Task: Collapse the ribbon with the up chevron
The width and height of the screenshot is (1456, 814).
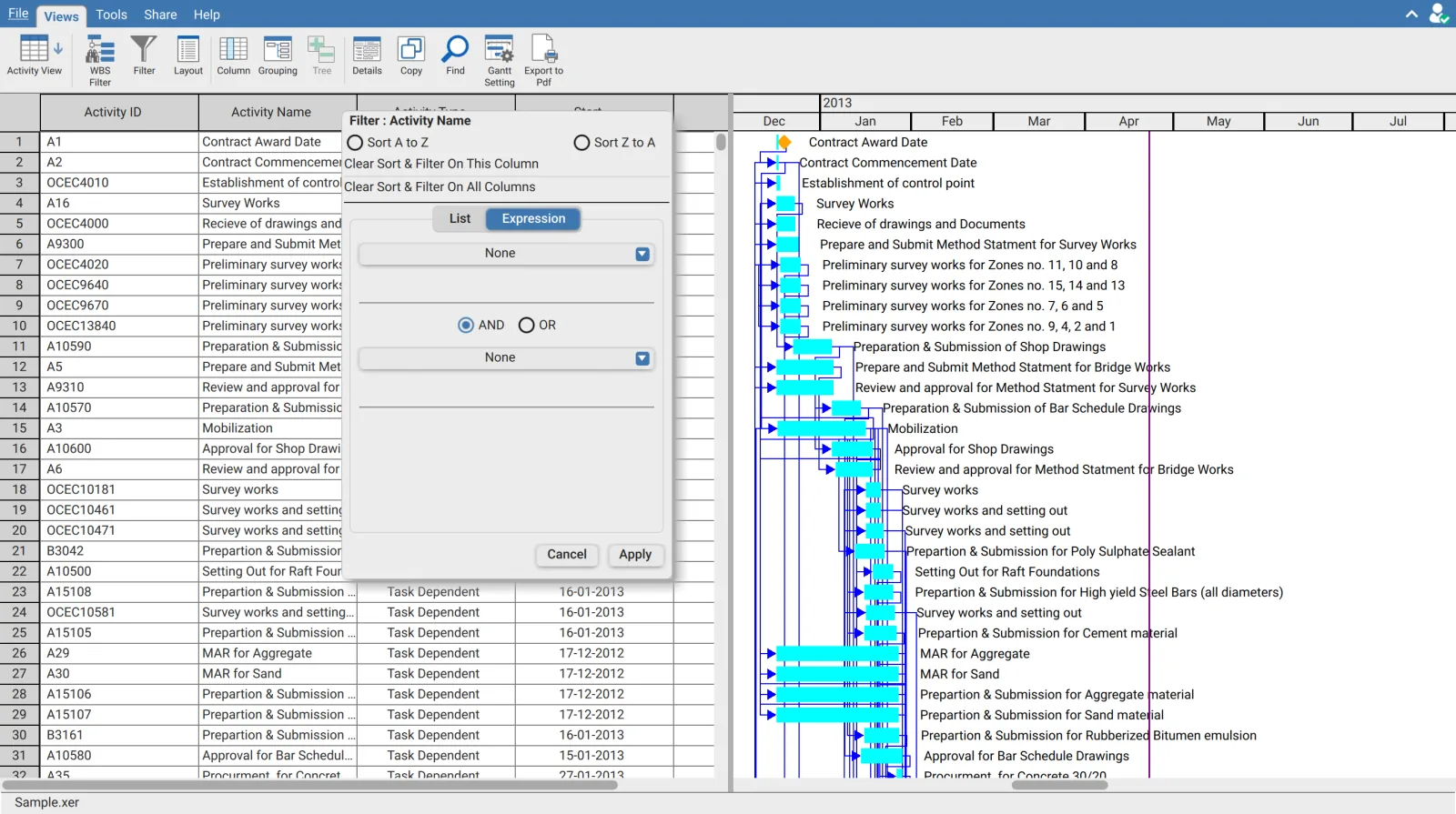Action: click(1411, 14)
